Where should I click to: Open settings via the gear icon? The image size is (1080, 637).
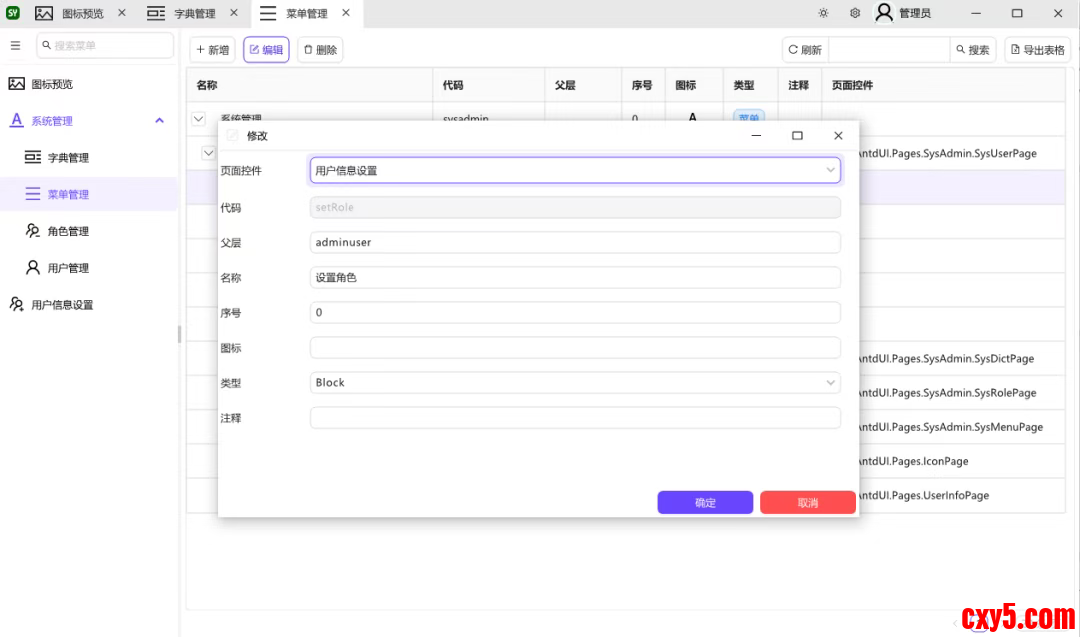[x=855, y=13]
